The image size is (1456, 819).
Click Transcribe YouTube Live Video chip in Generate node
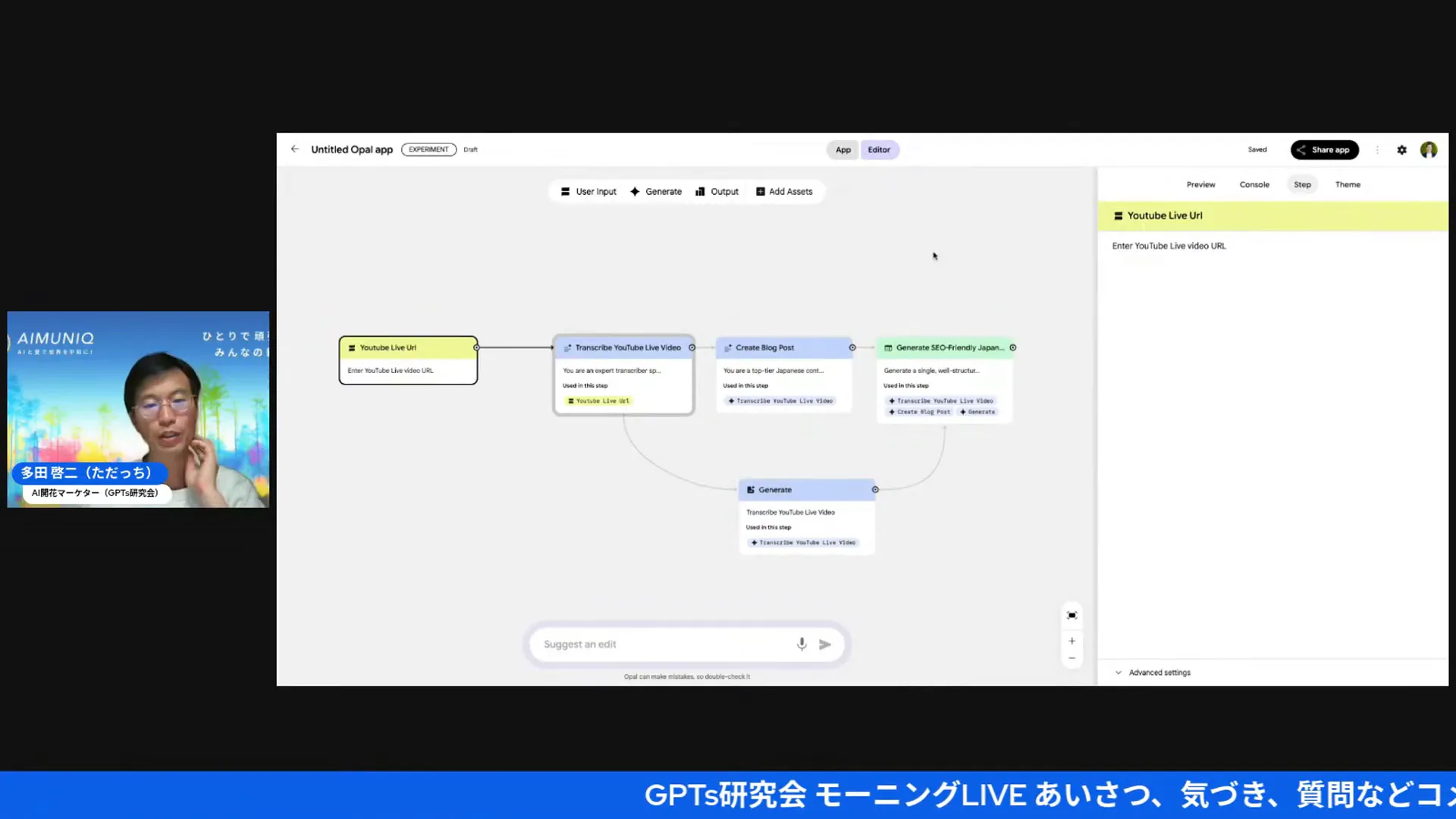pos(803,543)
